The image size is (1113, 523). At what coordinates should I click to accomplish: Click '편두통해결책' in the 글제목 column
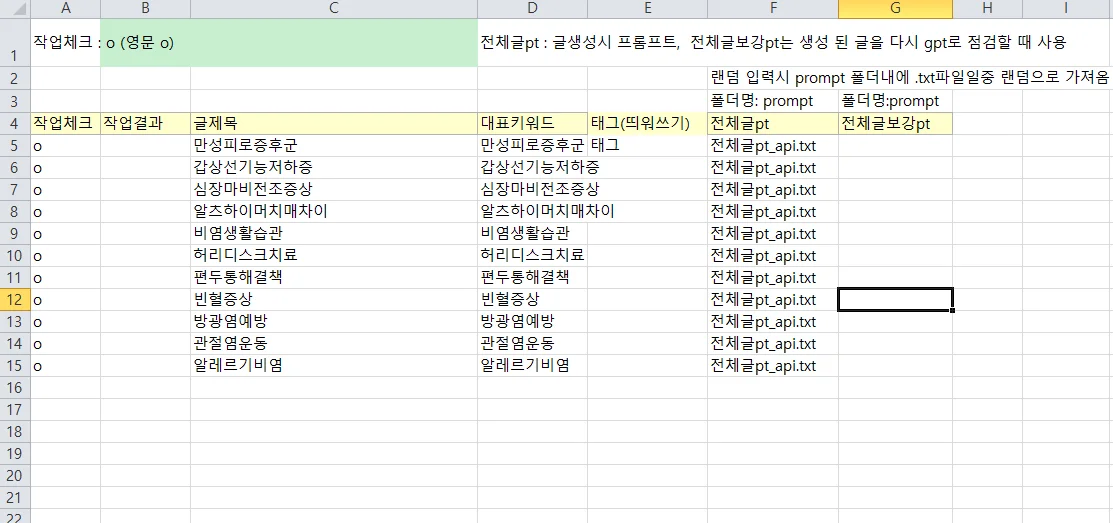click(334, 277)
